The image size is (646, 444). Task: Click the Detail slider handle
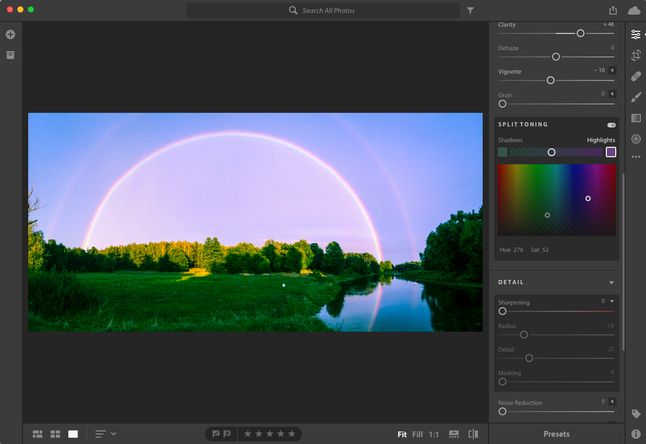[529, 358]
